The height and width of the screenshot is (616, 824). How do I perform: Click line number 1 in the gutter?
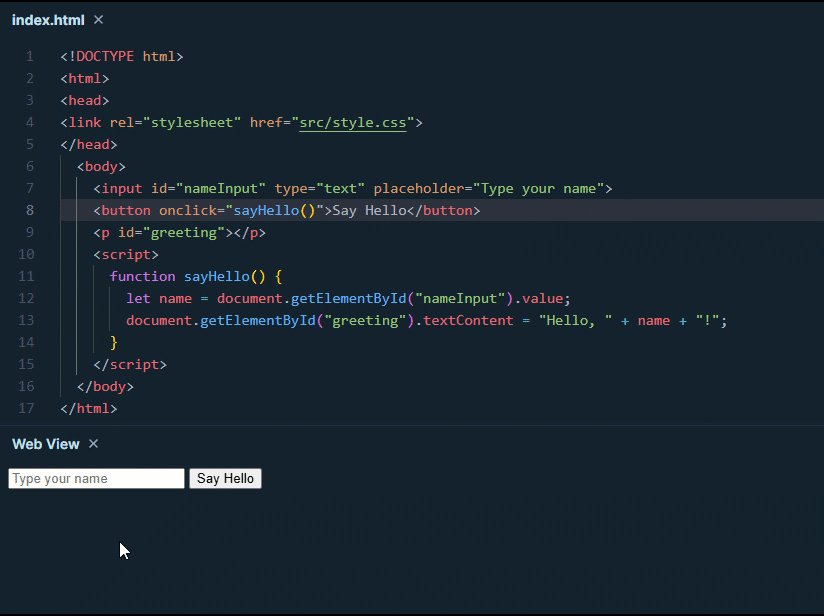[x=29, y=56]
